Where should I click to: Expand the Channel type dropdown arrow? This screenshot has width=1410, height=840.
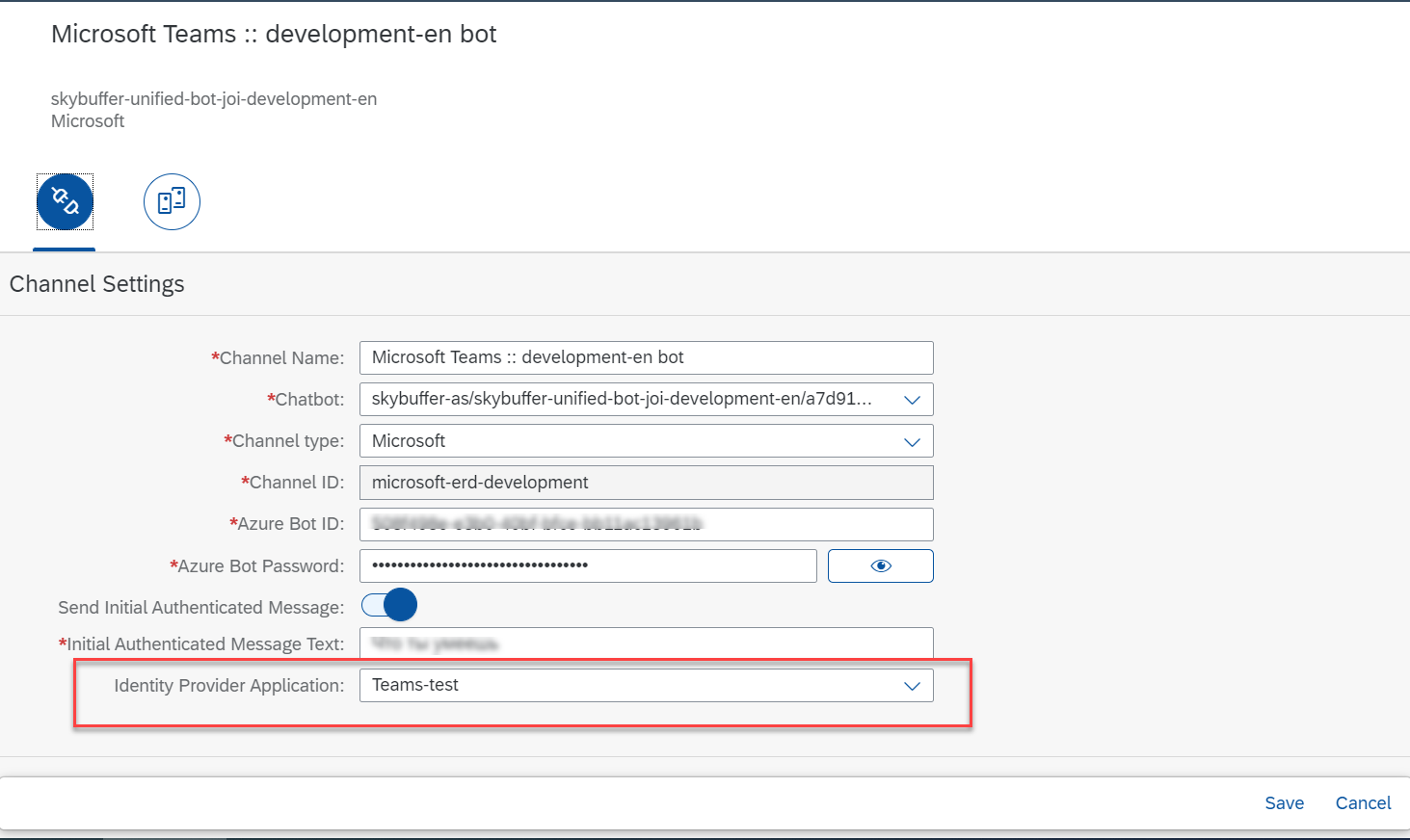point(912,441)
